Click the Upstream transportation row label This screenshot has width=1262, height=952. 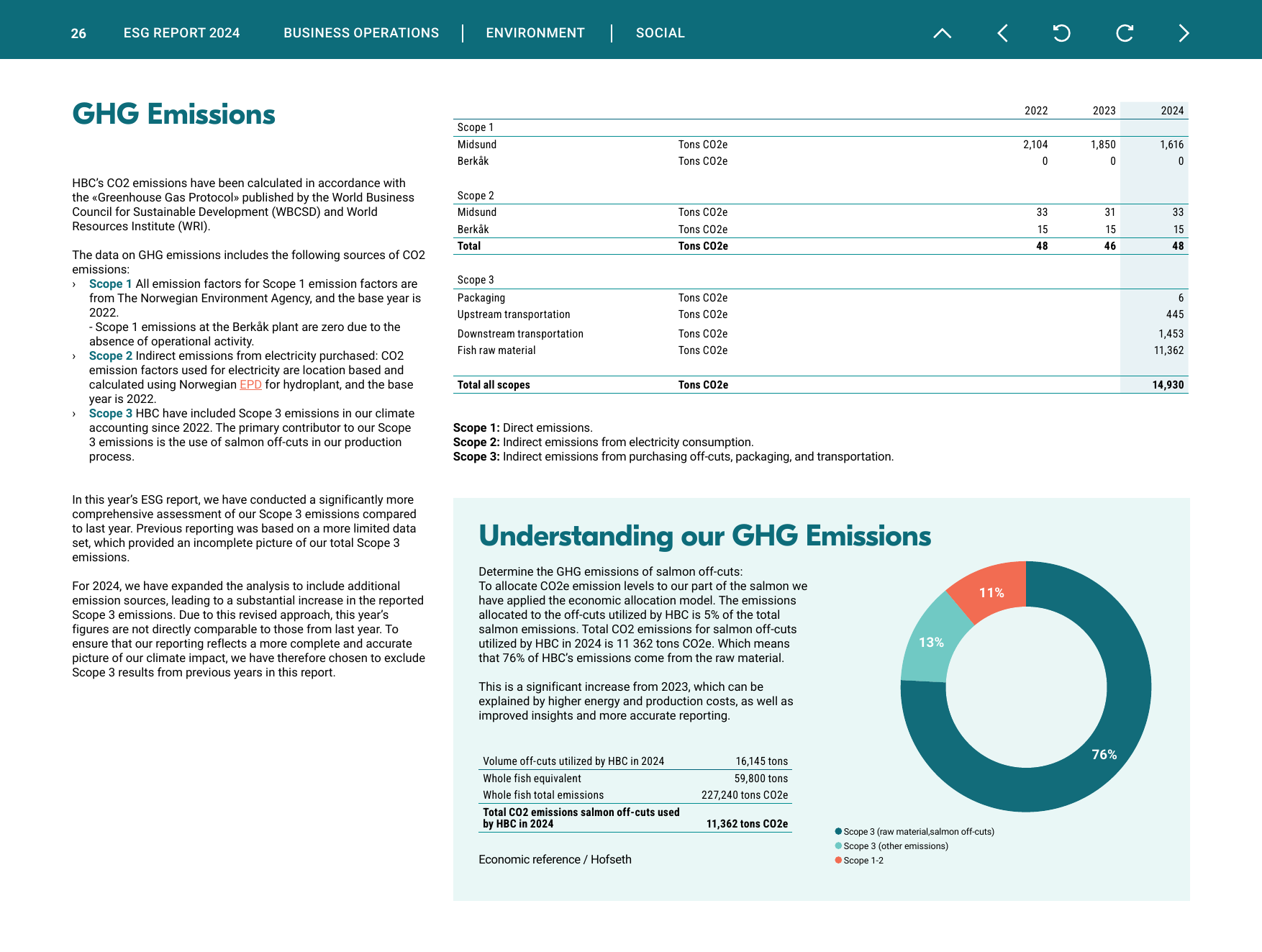pyautogui.click(x=514, y=314)
